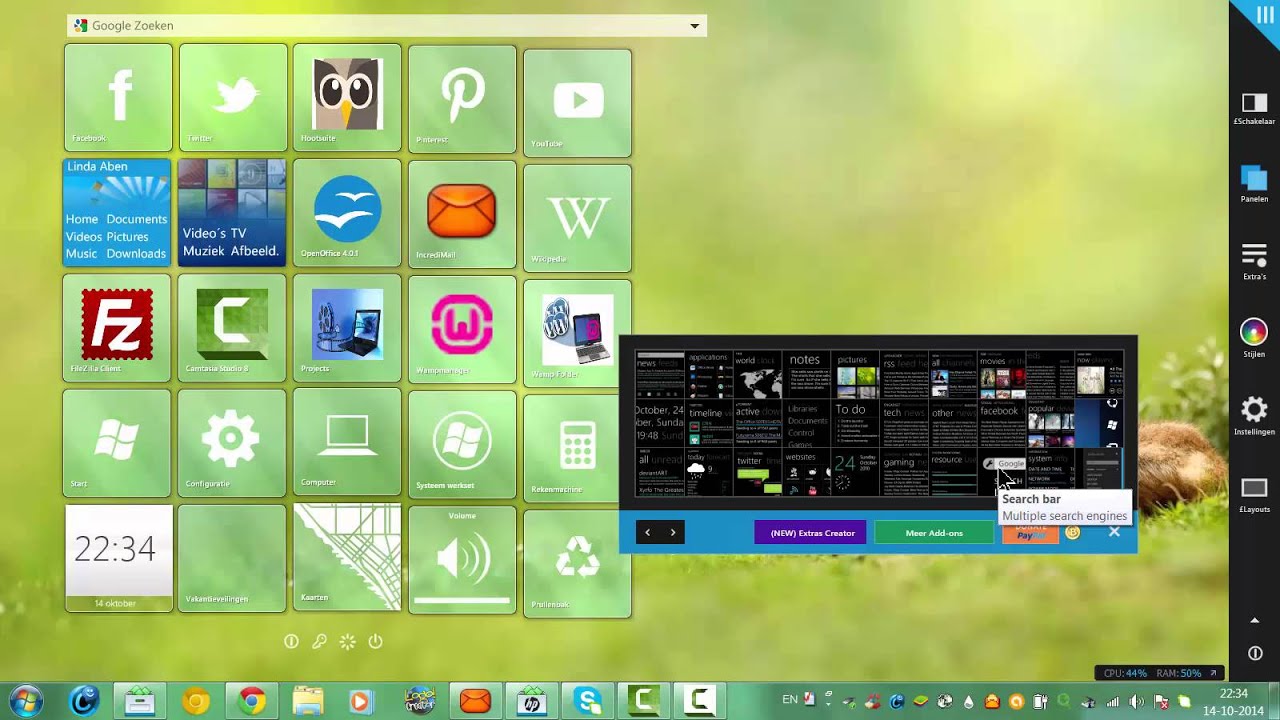
Task: Open Skype from the taskbar
Action: tap(587, 700)
